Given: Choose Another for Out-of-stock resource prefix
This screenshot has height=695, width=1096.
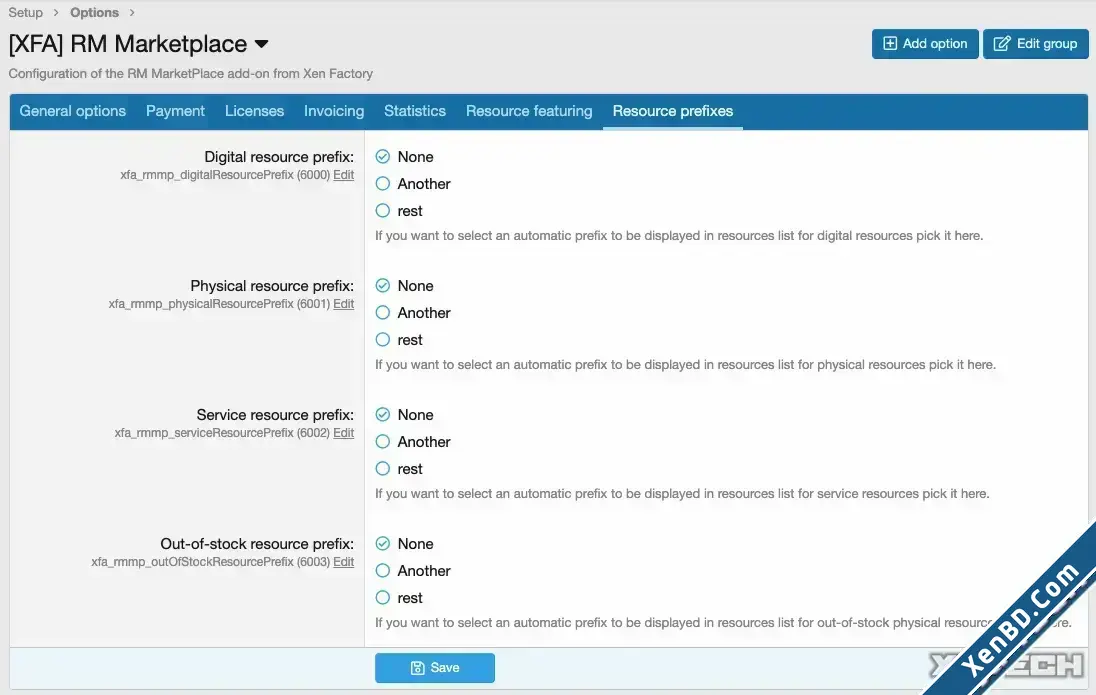Looking at the screenshot, I should click(382, 571).
